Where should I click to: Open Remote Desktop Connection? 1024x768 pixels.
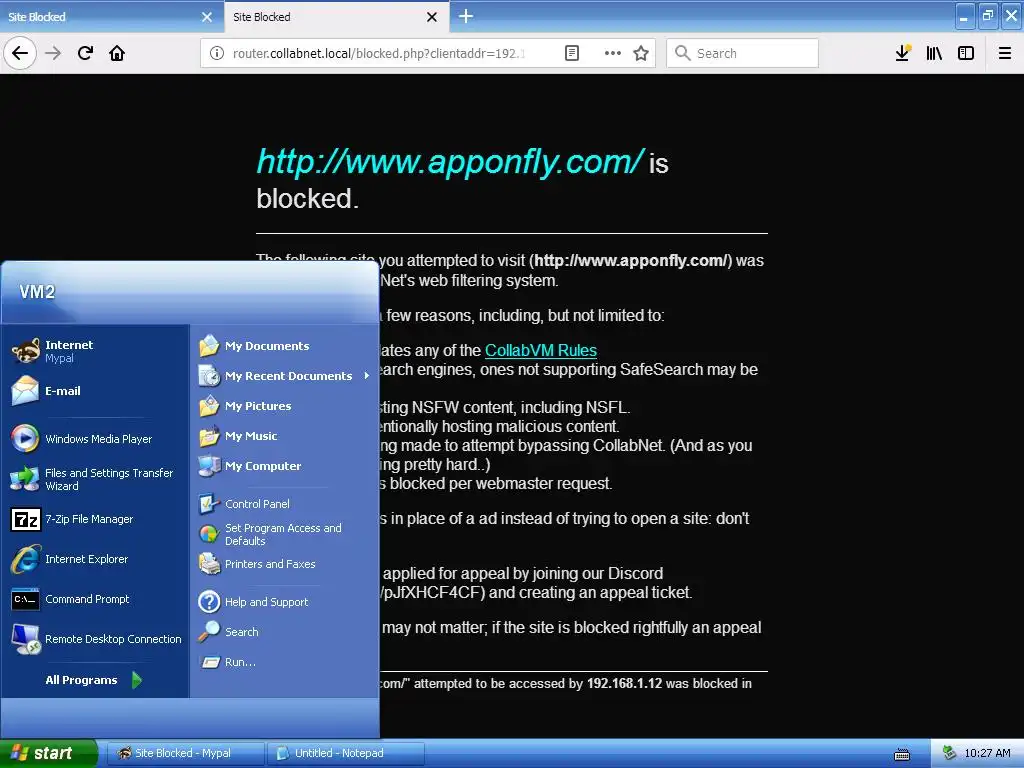click(95, 639)
